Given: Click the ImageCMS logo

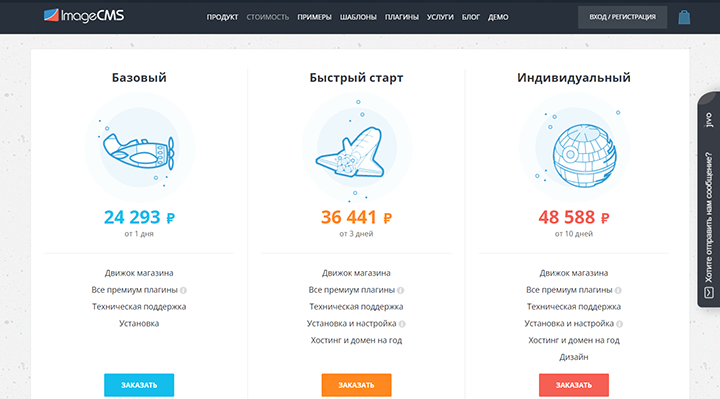Looking at the screenshot, I should (x=84, y=16).
